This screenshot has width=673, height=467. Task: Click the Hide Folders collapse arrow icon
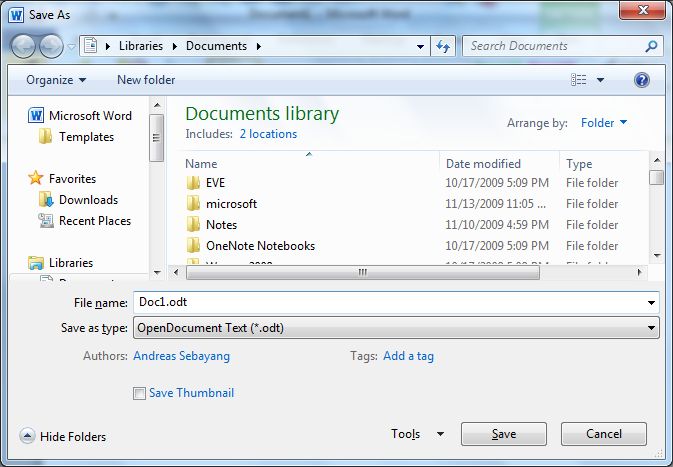point(27,437)
